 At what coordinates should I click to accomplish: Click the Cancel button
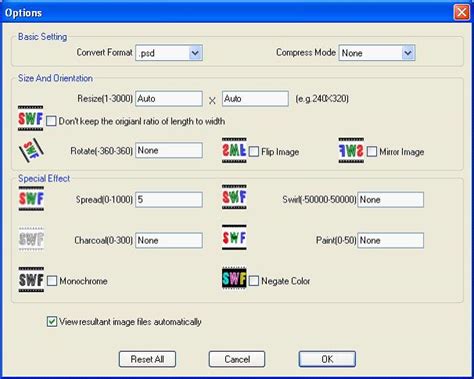(237, 359)
